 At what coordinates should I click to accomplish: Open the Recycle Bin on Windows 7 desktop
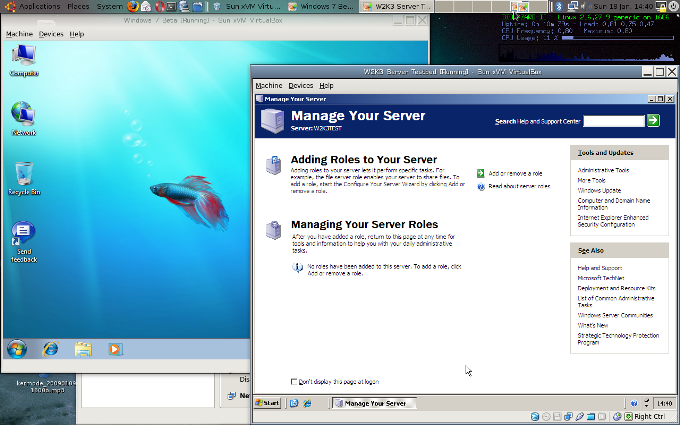[x=24, y=178]
